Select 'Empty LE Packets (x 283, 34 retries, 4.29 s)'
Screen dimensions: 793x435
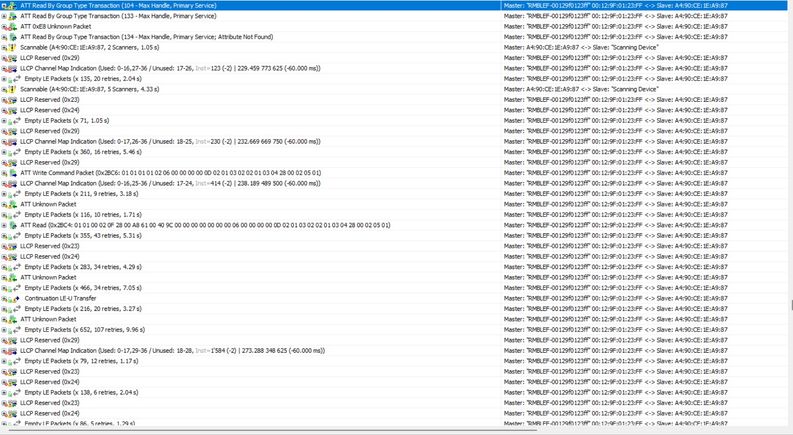tap(83, 267)
